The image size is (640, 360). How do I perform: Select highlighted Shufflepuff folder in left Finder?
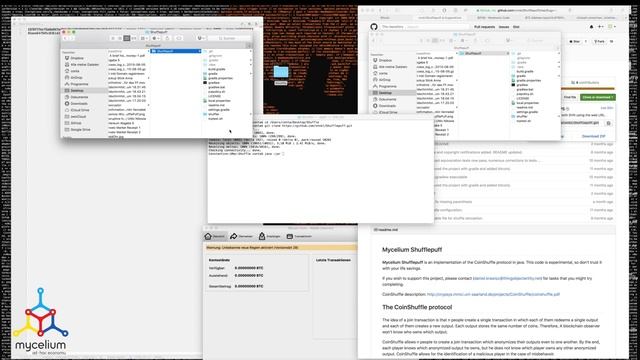tap(176, 51)
